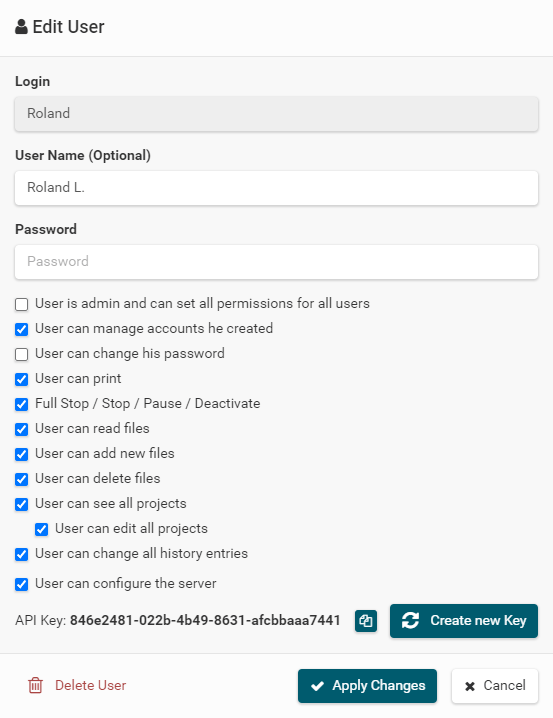The width and height of the screenshot is (553, 718).
Task: Toggle 'User can add new files'
Action: (22, 454)
